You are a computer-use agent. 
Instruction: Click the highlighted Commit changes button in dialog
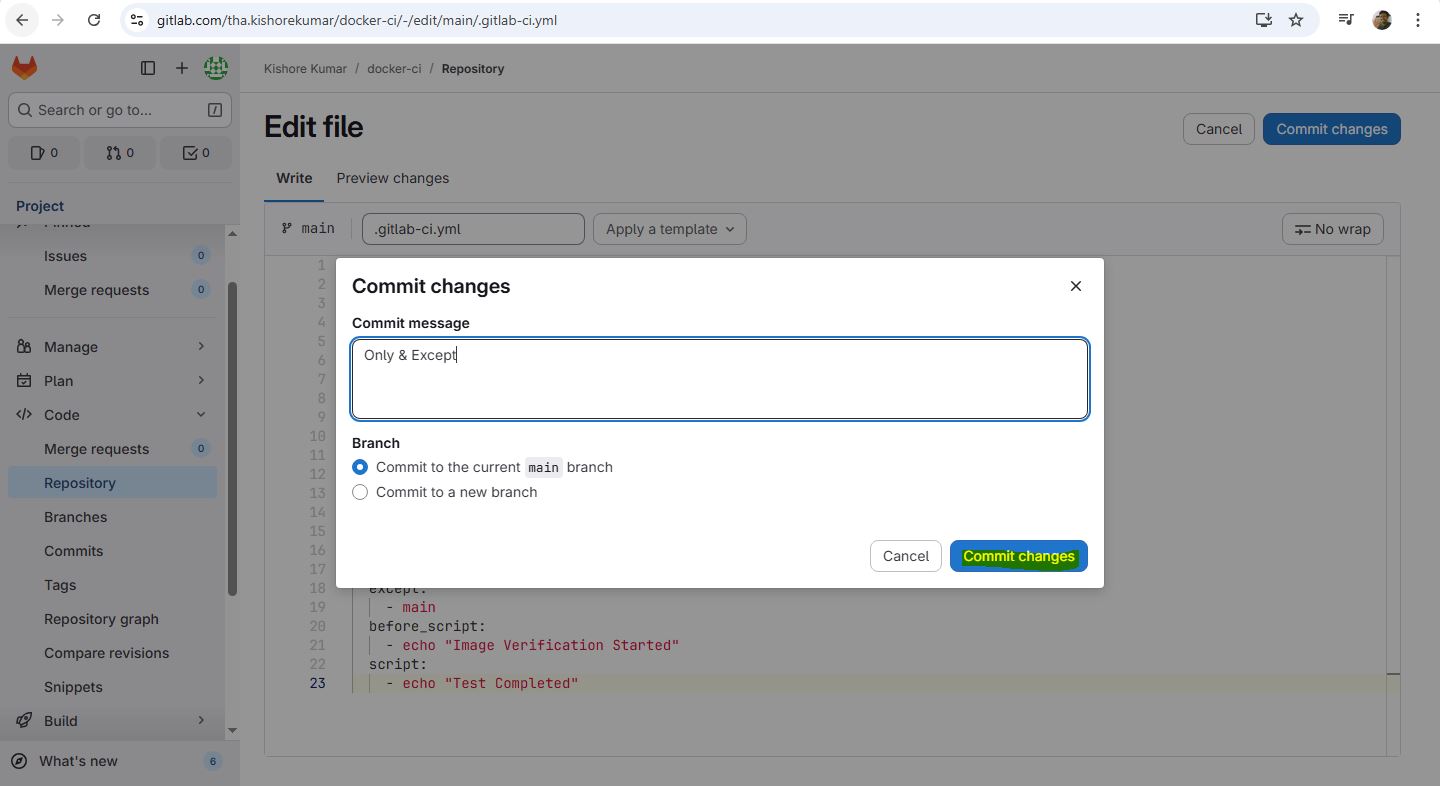tap(1018, 556)
